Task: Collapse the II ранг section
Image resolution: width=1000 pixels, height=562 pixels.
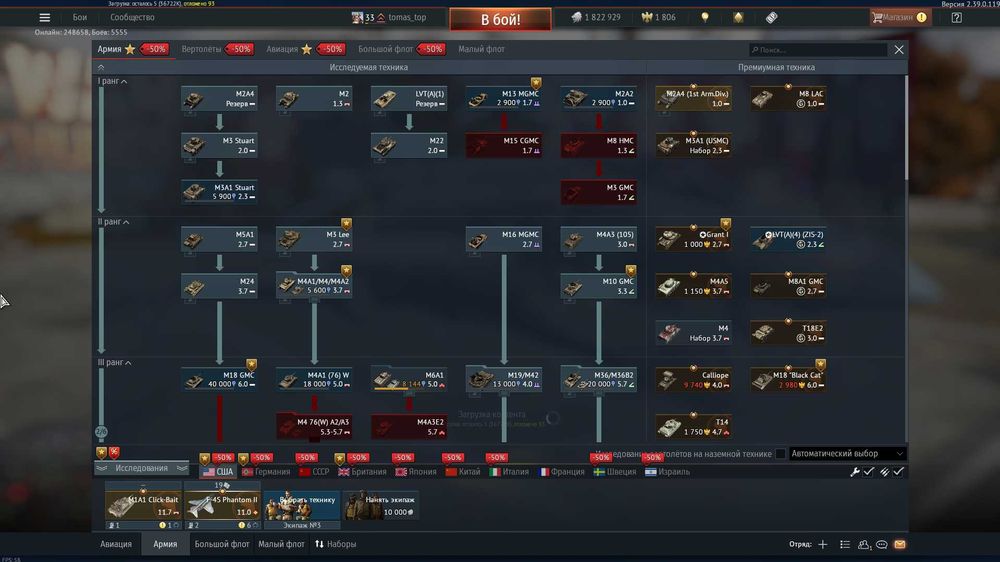Action: [x=114, y=221]
